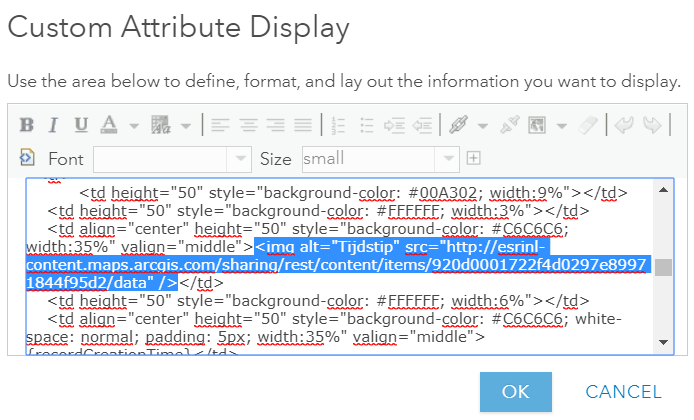Image resolution: width=694 pixels, height=420 pixels.
Task: Click the editor scrollbar thumb
Action: 663,267
